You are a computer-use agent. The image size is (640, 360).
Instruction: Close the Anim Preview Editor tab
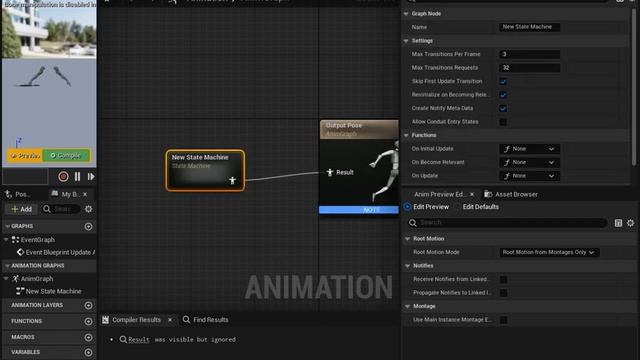pos(472,194)
